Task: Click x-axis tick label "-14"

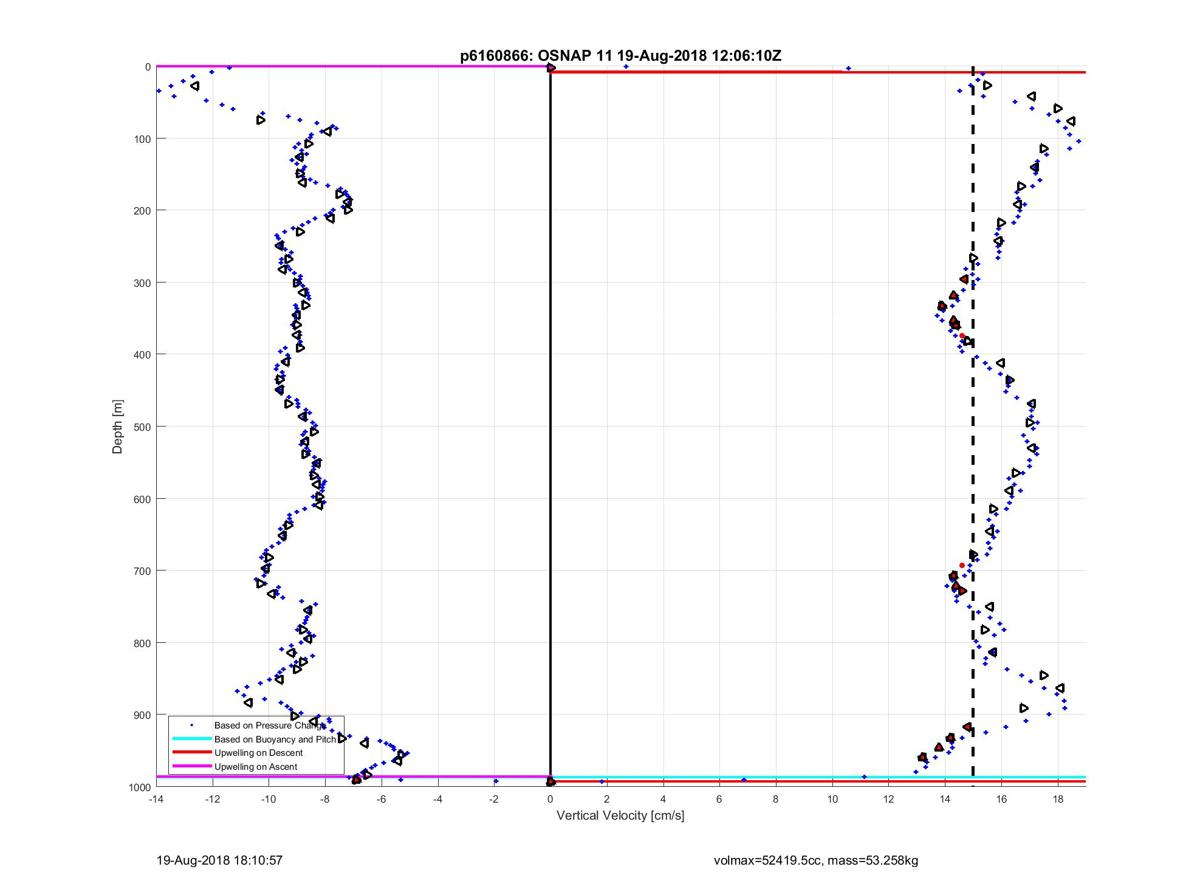Action: tap(155, 800)
